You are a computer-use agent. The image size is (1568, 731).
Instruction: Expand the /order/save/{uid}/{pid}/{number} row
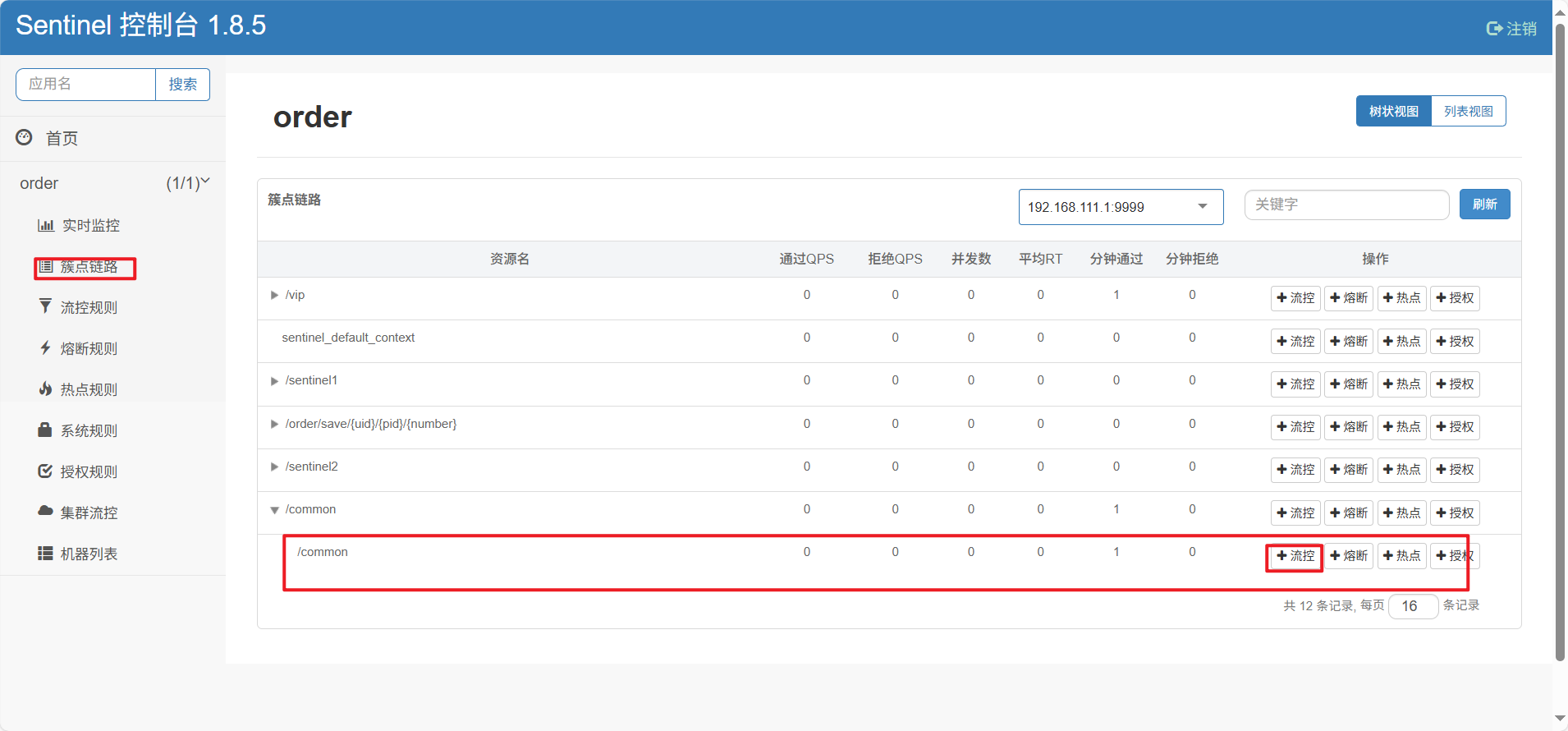[274, 424]
